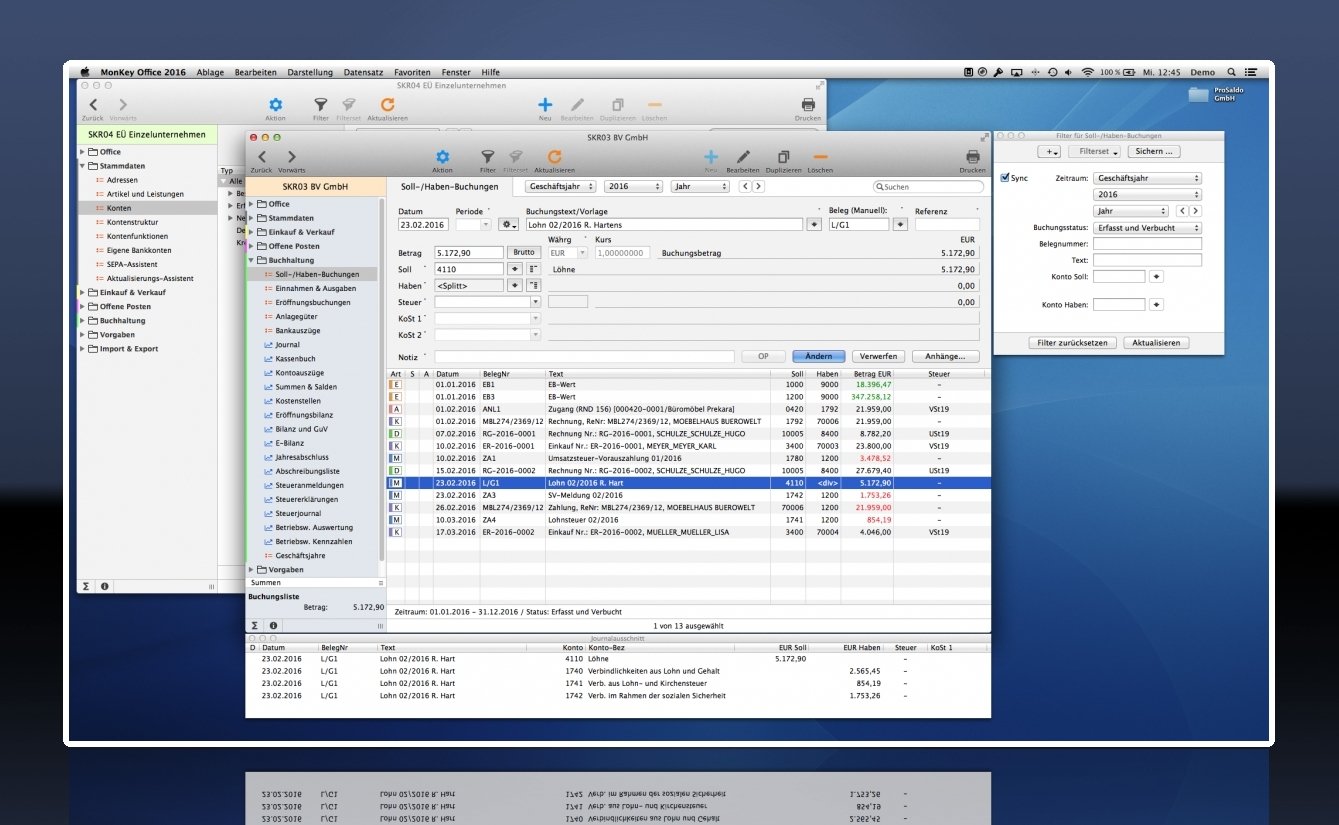
Task: Expand the Vorgaben folder in SKR03 sidebar
Action: [252, 569]
